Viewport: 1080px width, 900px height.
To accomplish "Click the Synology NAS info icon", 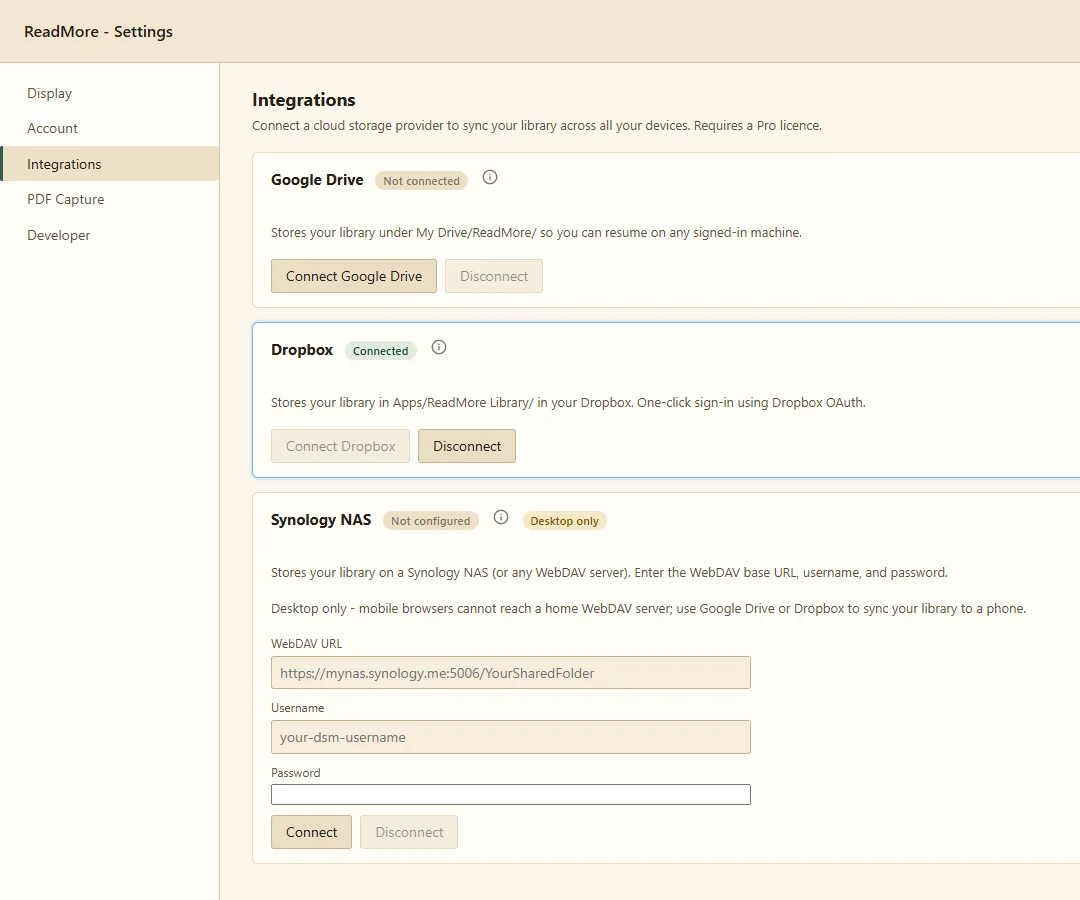I will coord(501,518).
